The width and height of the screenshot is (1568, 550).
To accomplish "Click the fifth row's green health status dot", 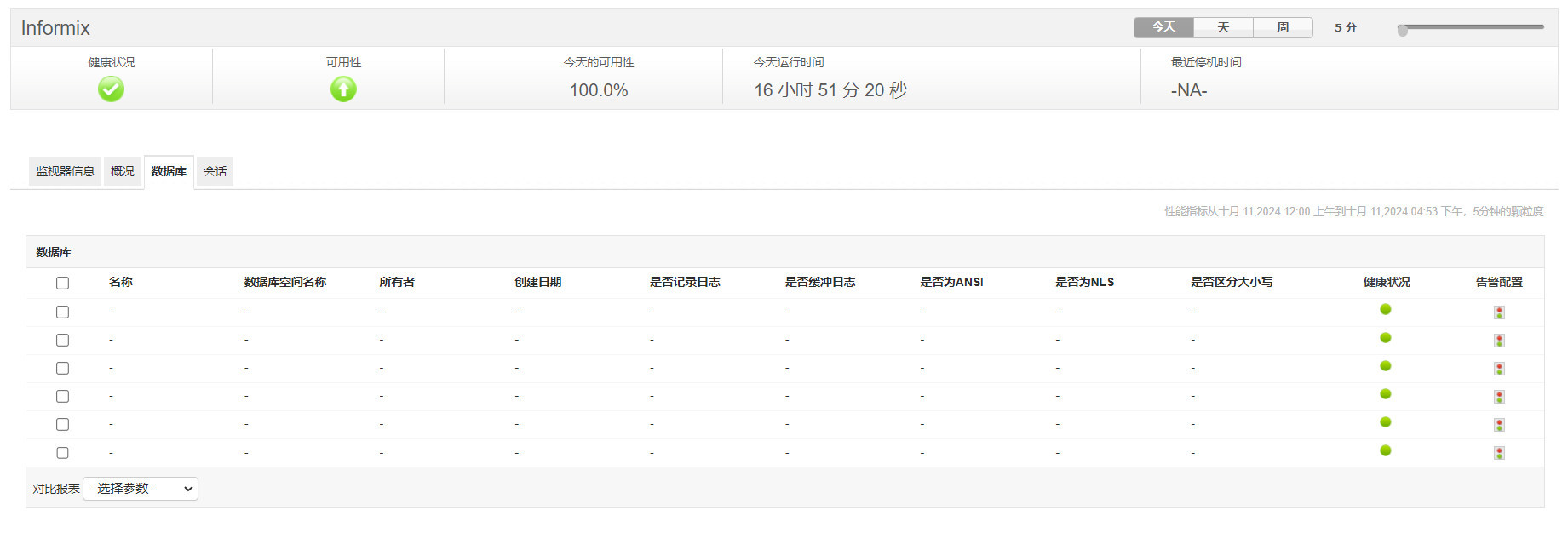I will tap(1386, 421).
